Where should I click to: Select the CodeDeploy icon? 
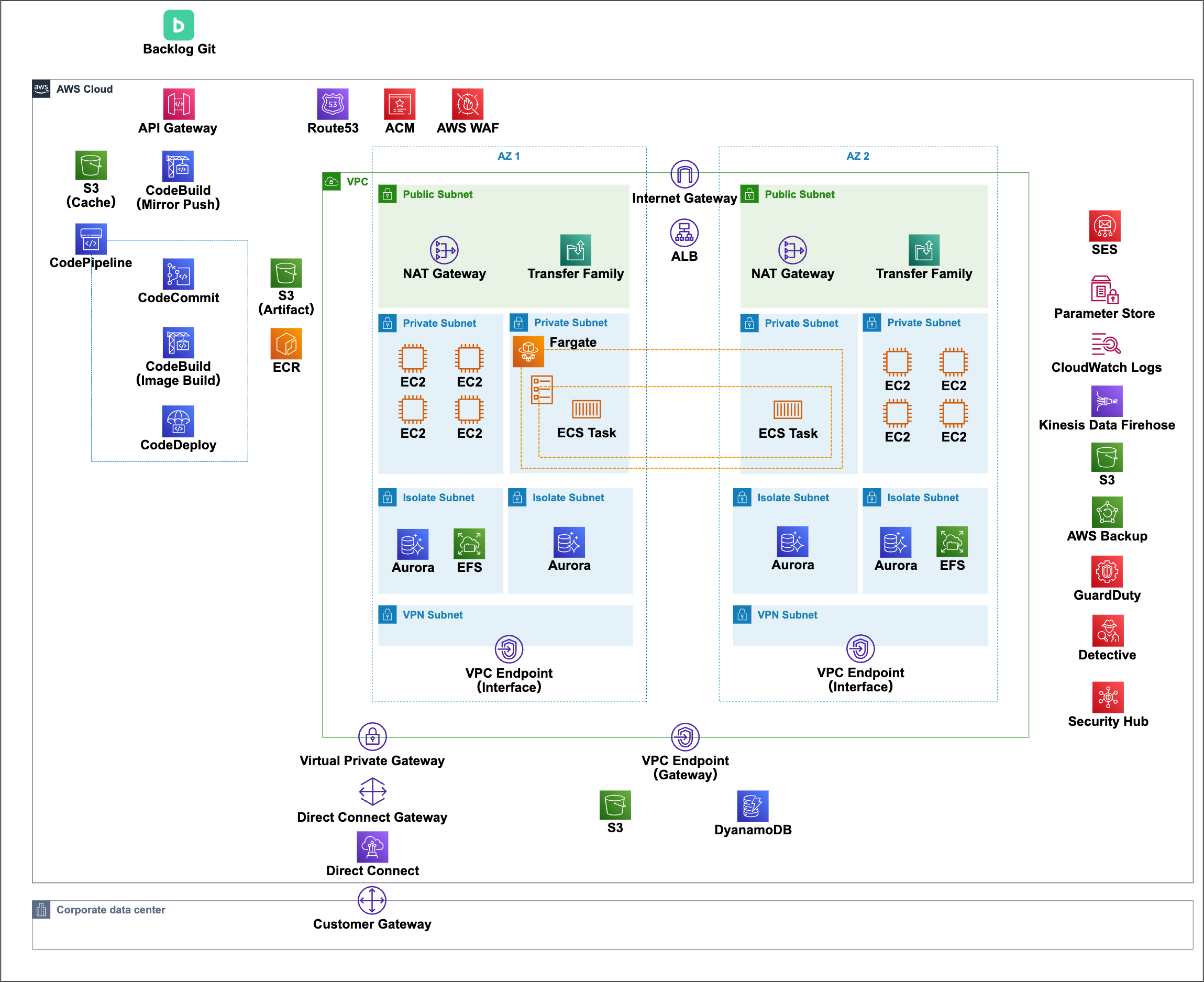point(178,421)
